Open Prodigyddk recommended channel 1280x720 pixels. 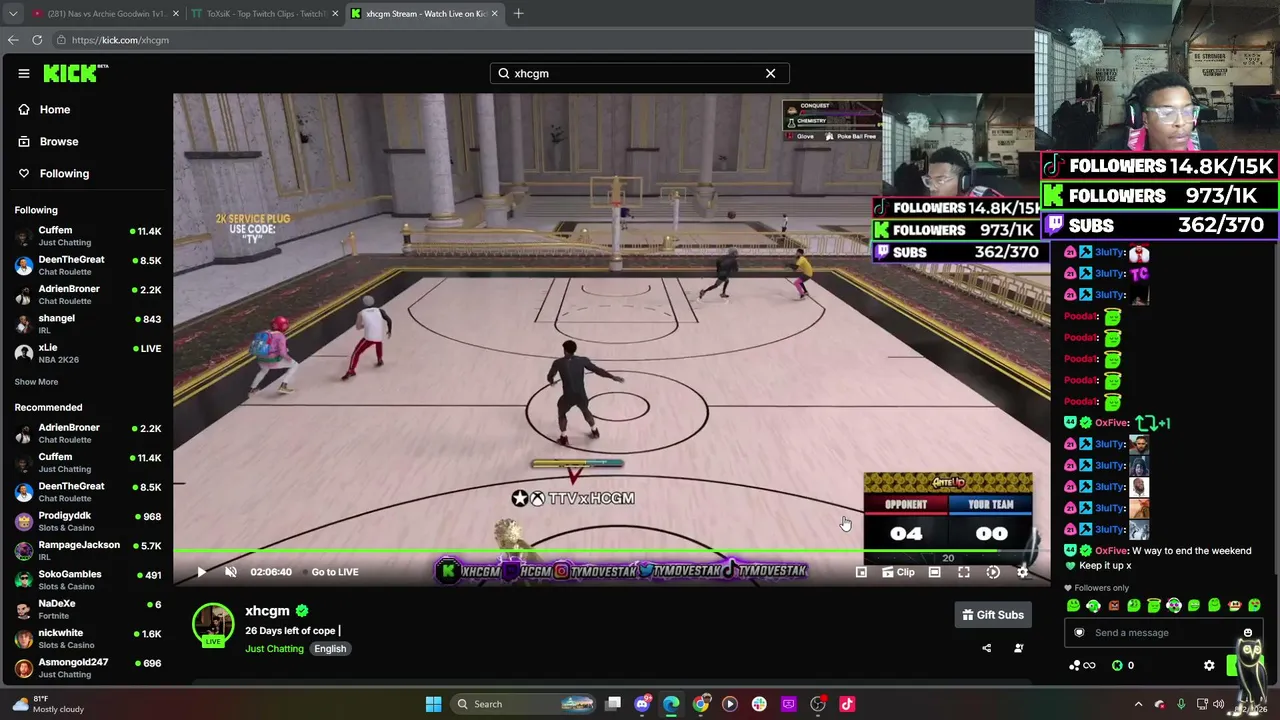(x=88, y=522)
